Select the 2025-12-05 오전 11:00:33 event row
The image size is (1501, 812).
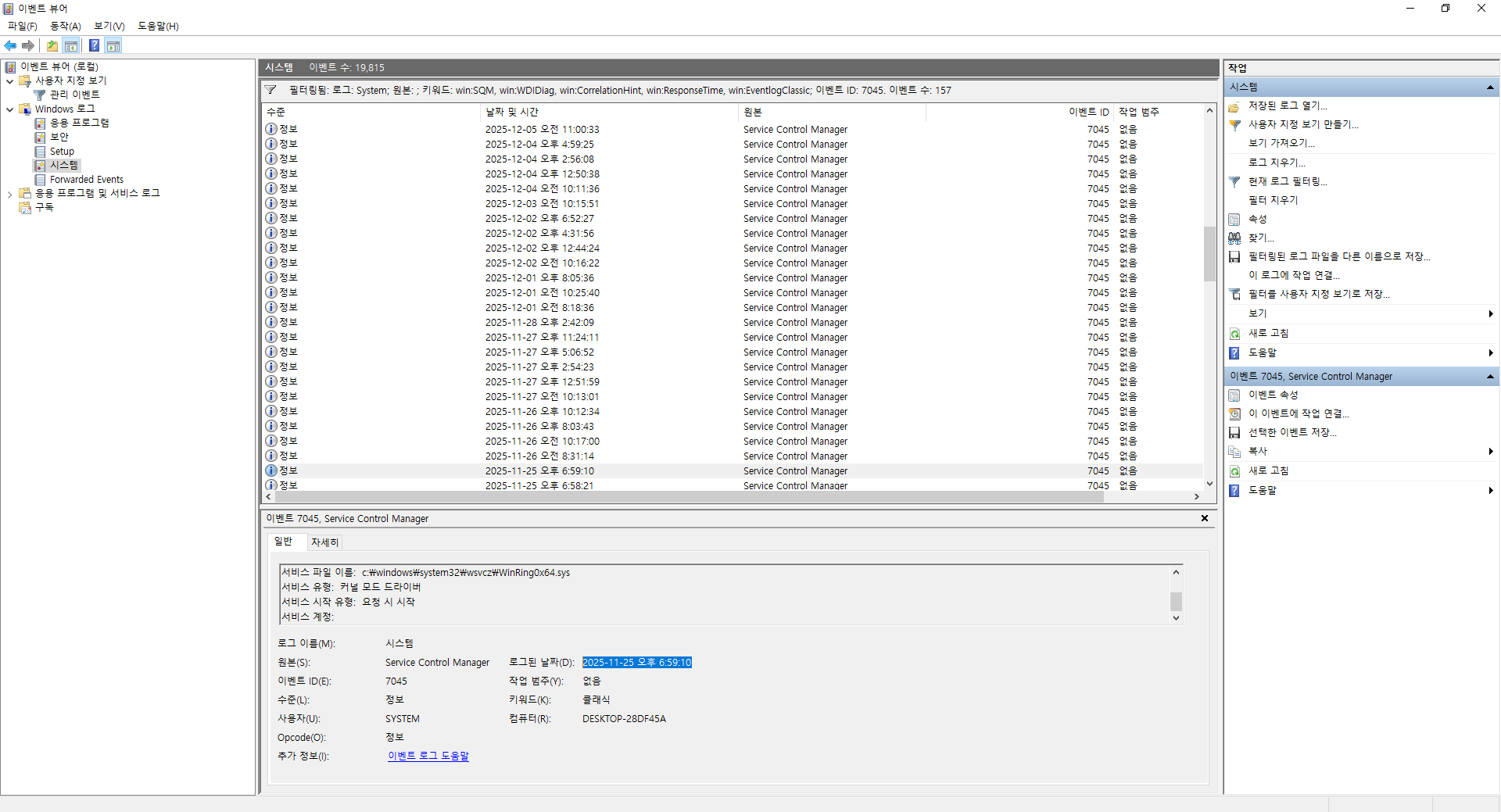click(733, 130)
